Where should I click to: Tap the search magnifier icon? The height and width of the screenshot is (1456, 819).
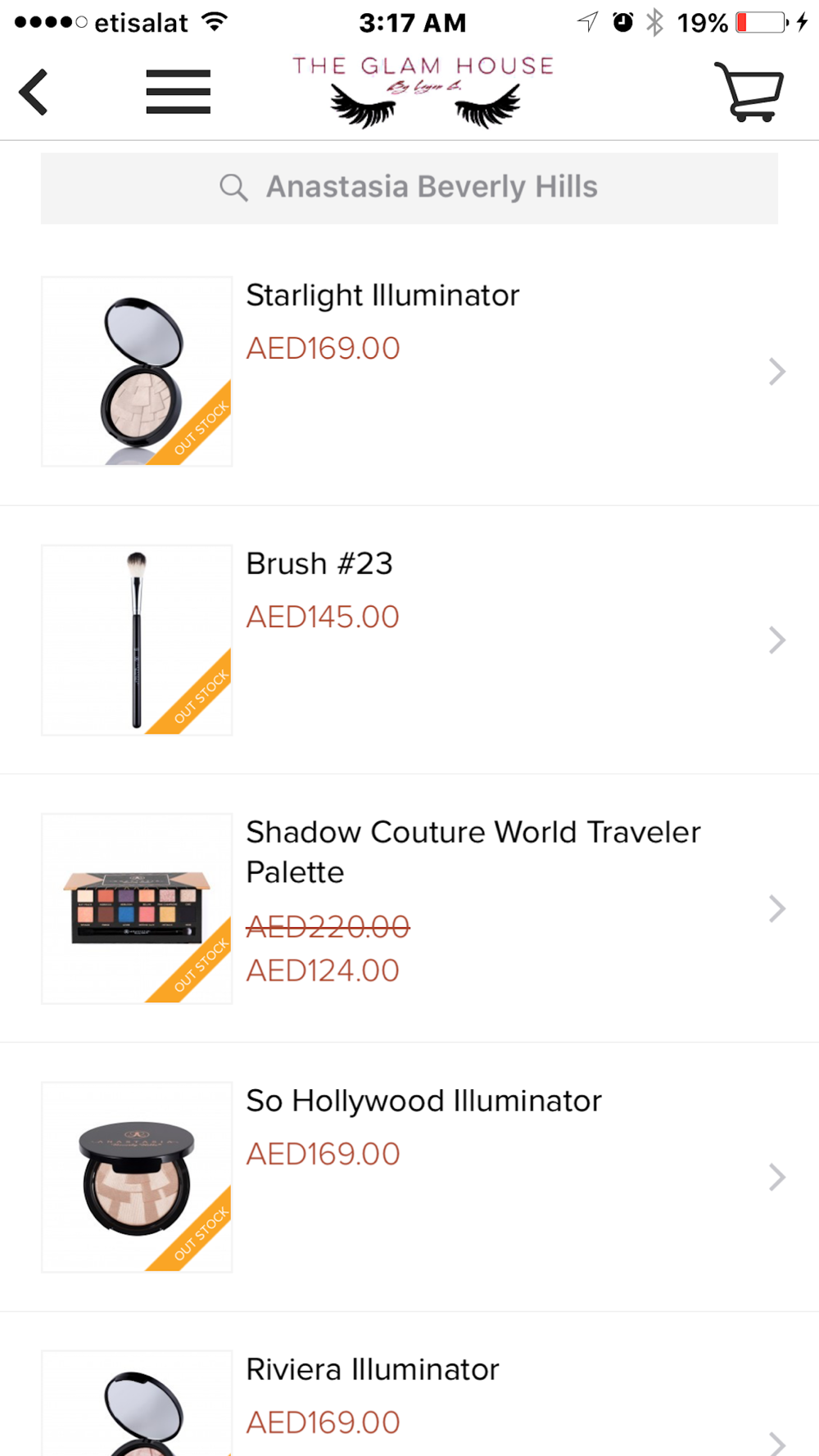pyautogui.click(x=233, y=188)
